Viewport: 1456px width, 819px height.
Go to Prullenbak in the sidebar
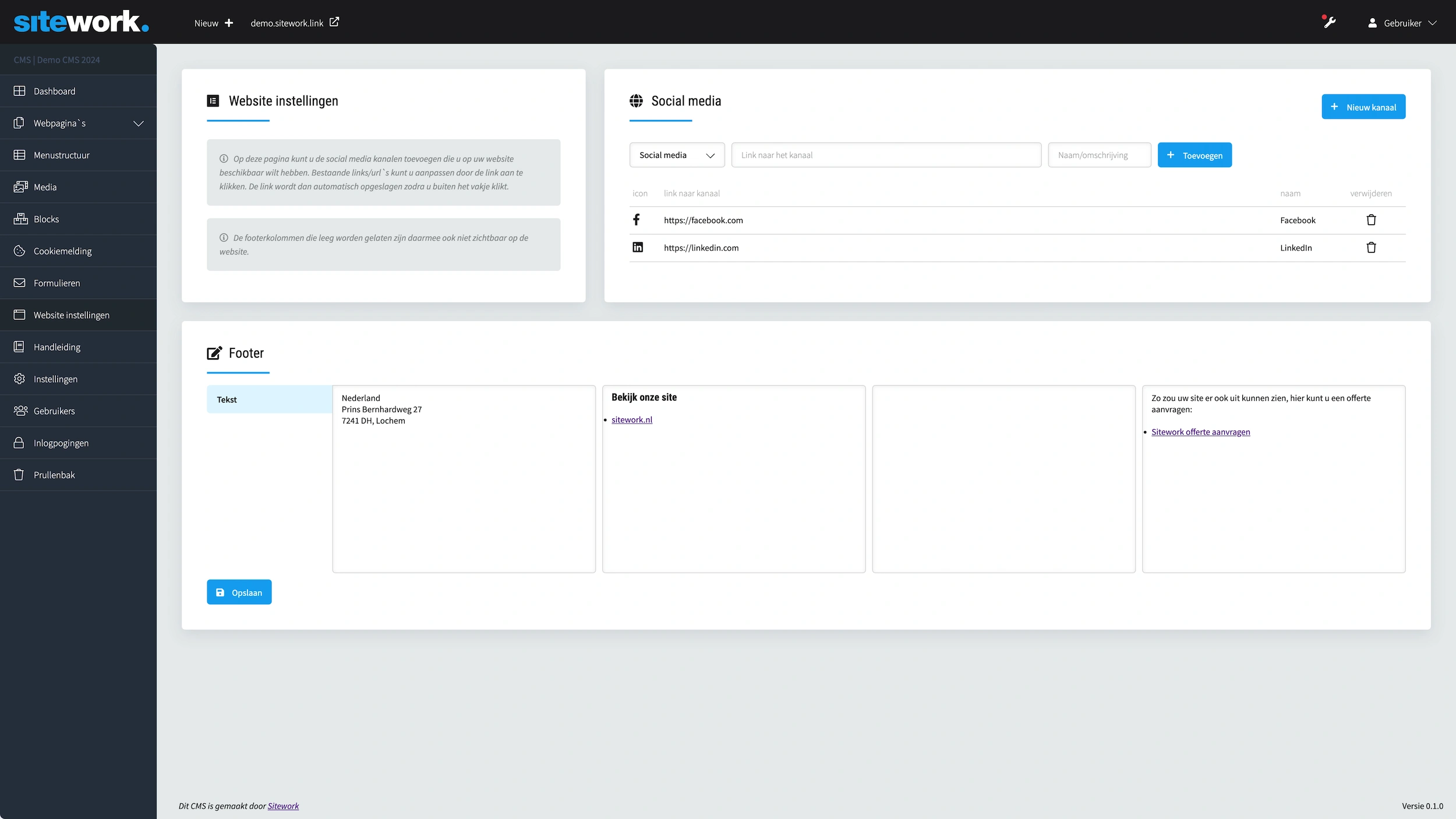click(x=54, y=475)
